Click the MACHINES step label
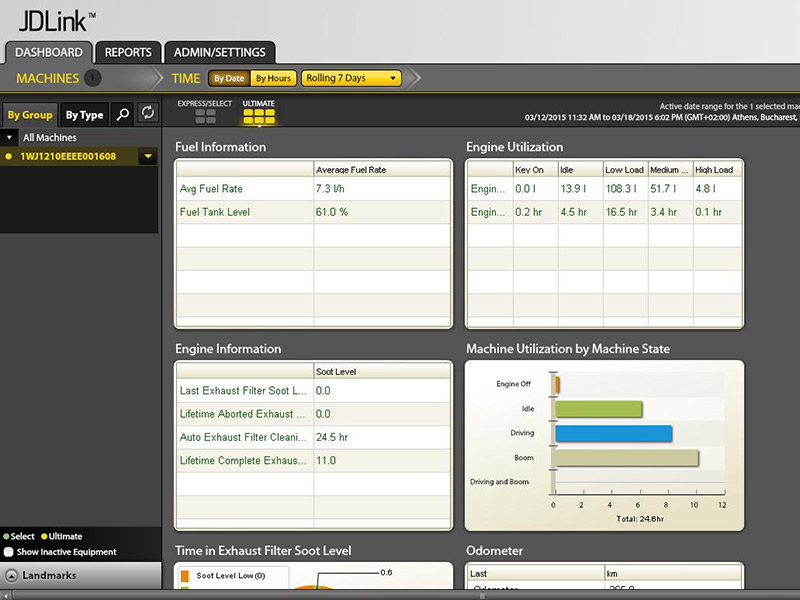This screenshot has height=600, width=800. click(x=47, y=79)
